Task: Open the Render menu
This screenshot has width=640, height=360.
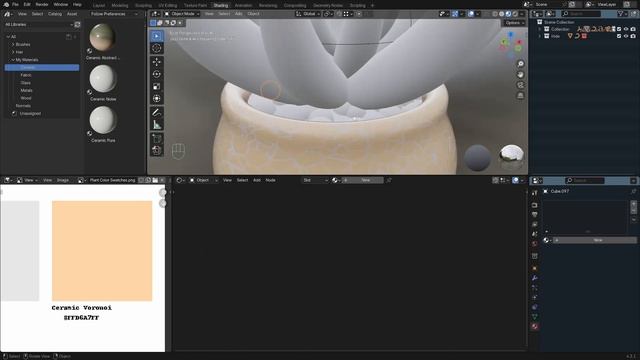Action: (42, 4)
